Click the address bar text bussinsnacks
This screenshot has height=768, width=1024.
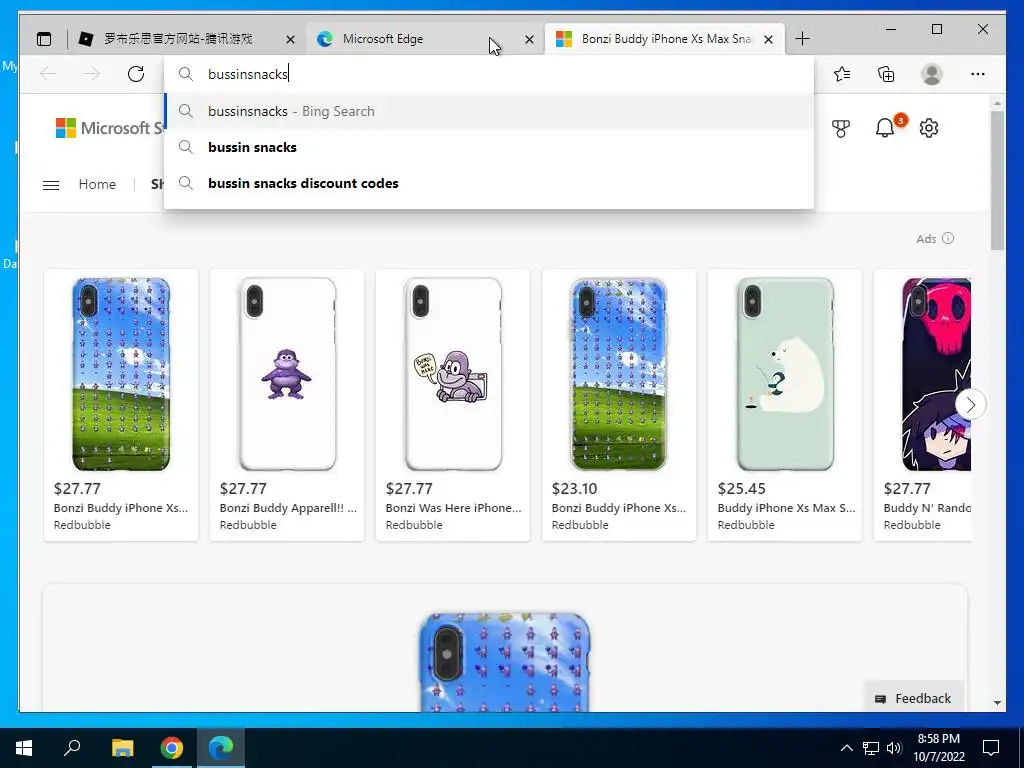248,74
